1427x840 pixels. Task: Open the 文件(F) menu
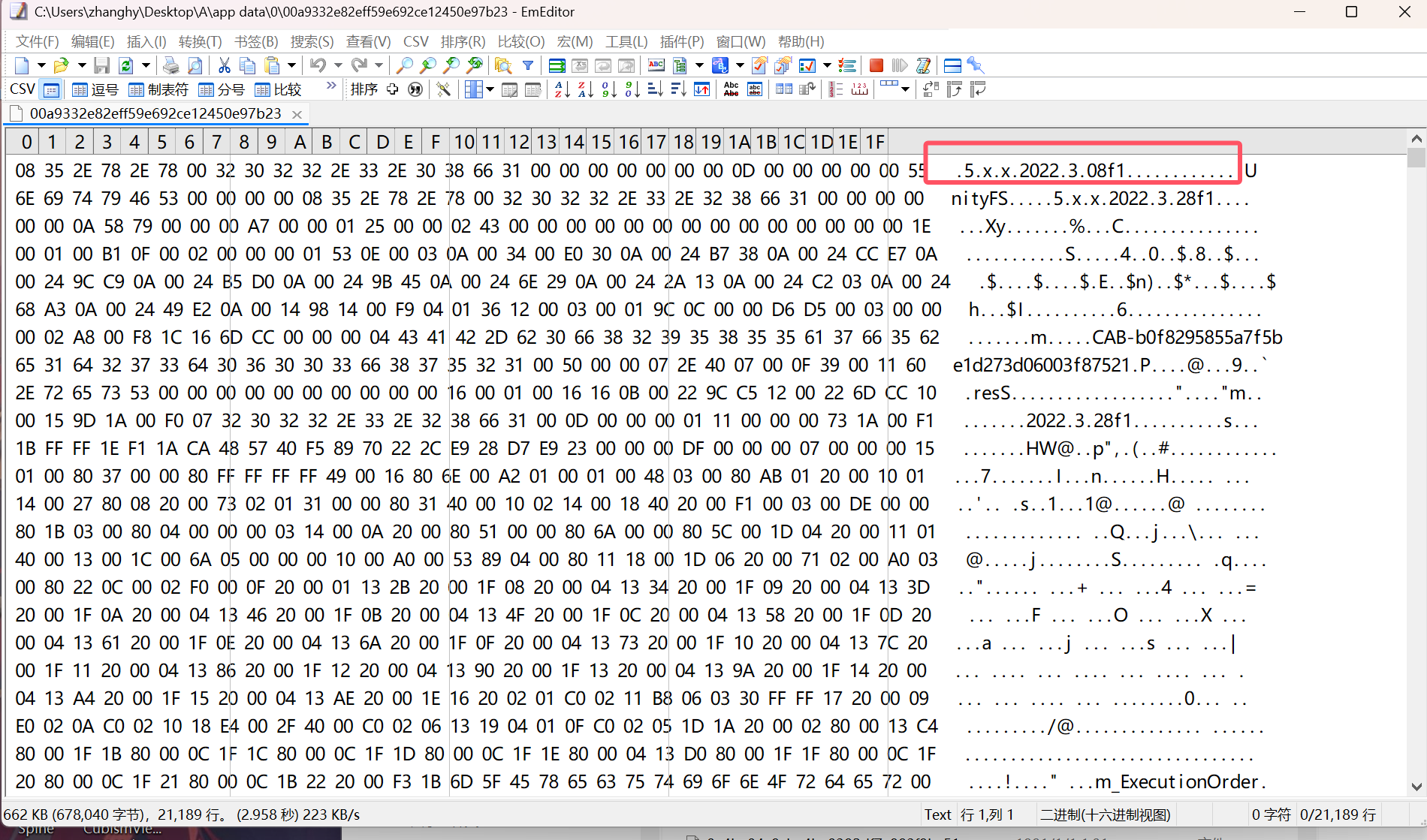(37, 41)
